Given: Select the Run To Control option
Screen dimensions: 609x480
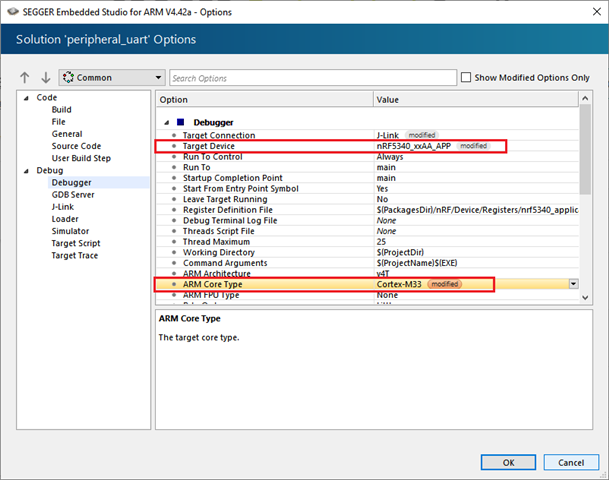Looking at the screenshot, I should [367, 157].
